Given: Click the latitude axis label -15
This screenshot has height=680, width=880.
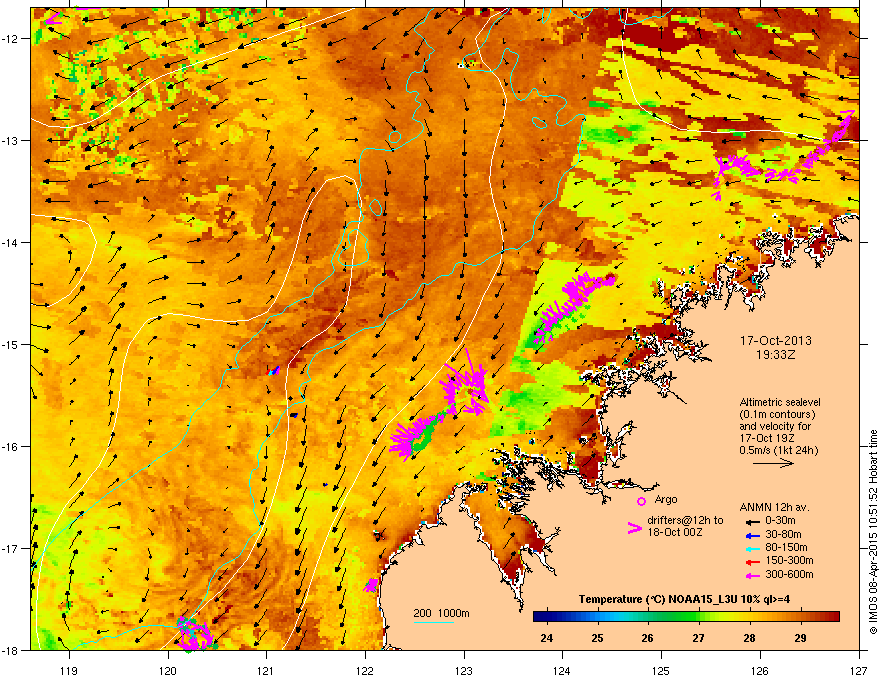Looking at the screenshot, I should point(12,344).
